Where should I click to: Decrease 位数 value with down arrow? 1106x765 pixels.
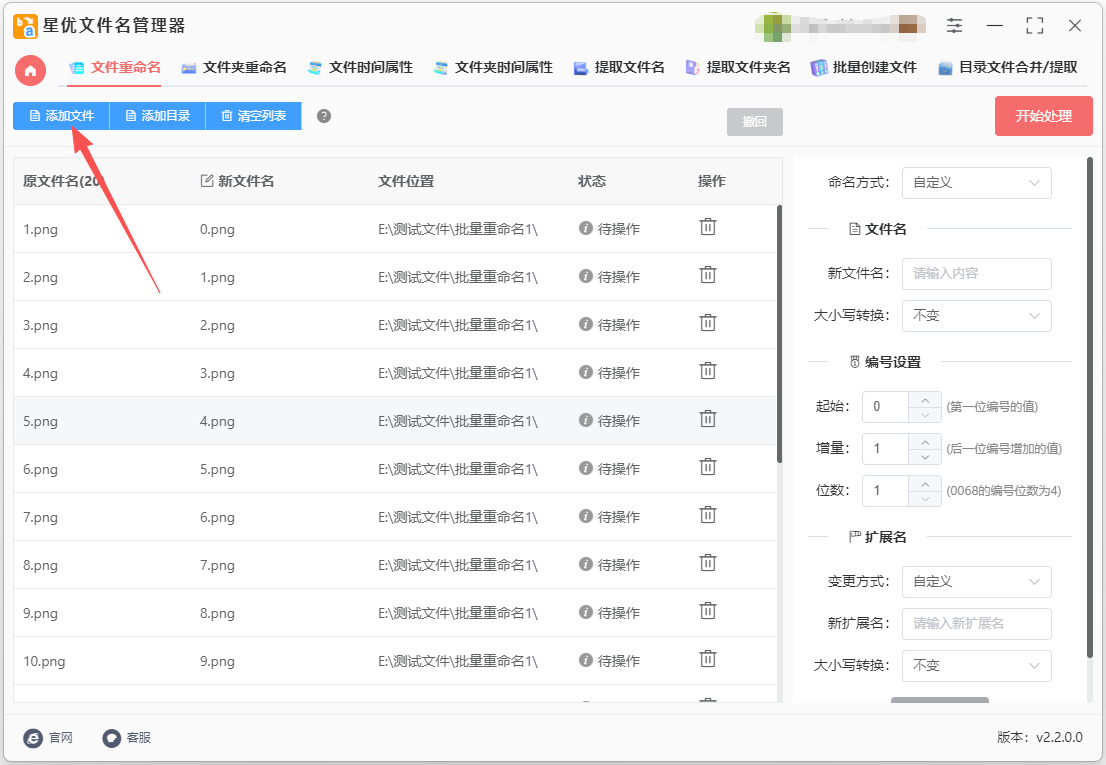[x=925, y=498]
